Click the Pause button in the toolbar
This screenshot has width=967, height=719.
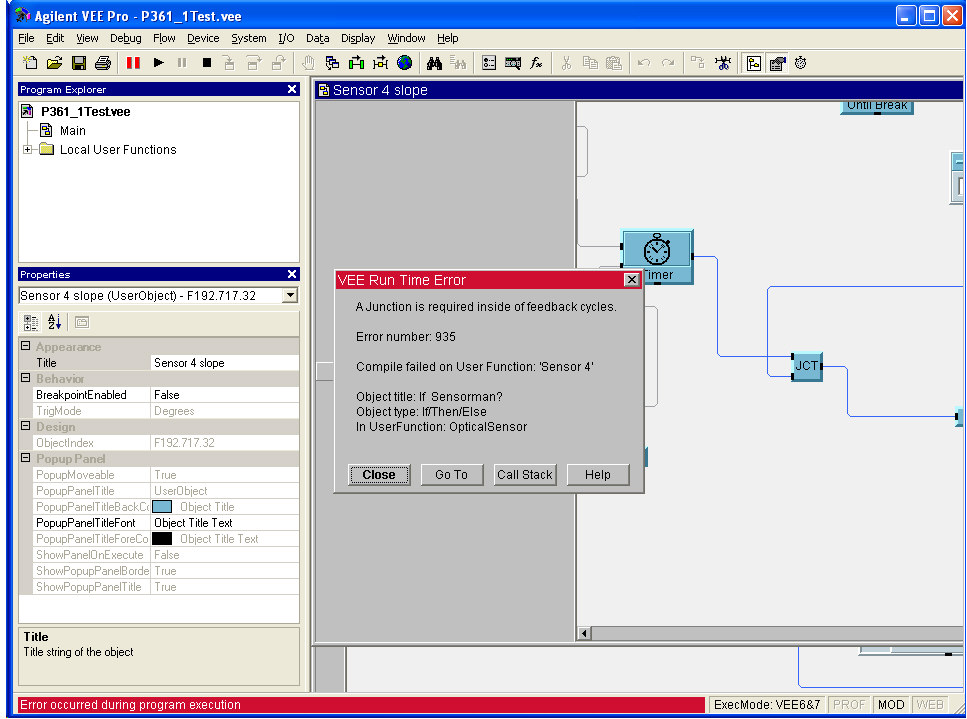tap(133, 63)
